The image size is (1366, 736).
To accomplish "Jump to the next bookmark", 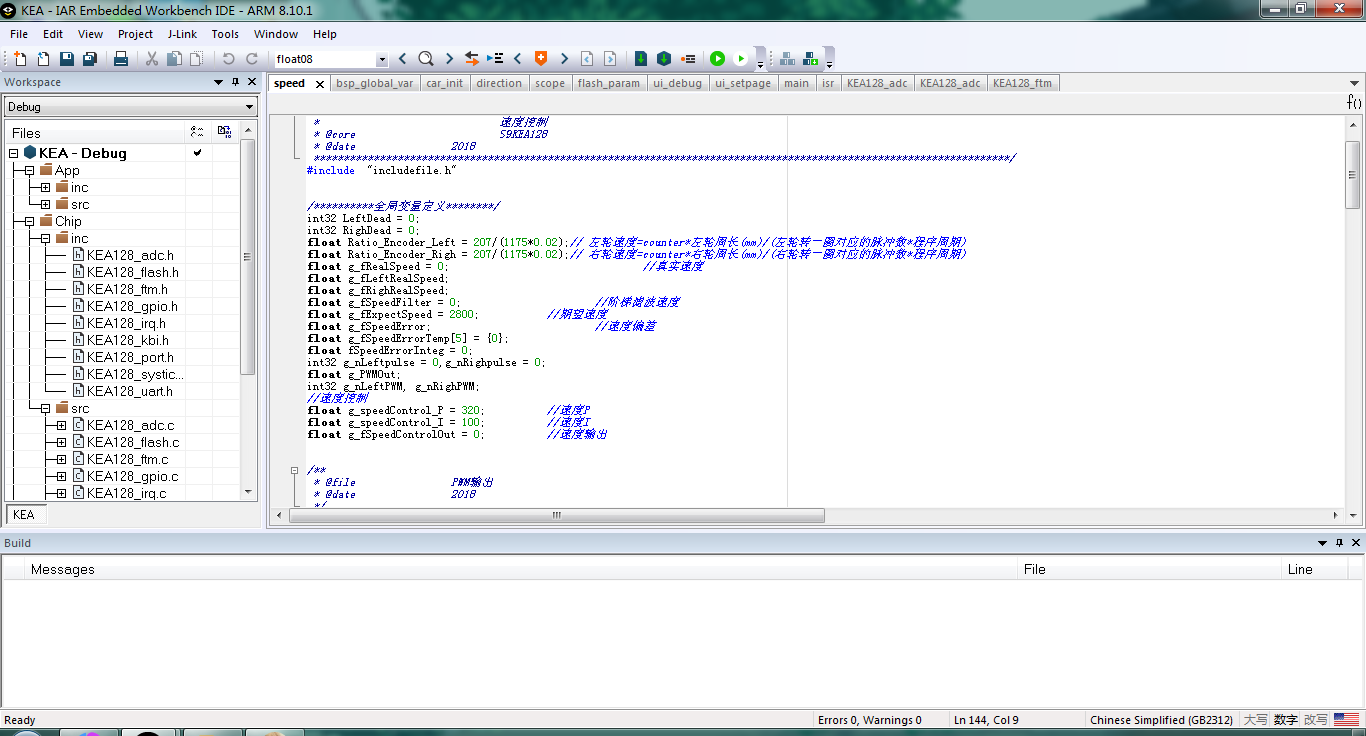I will 564,59.
